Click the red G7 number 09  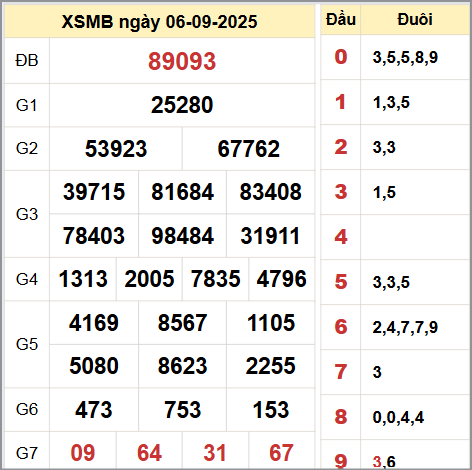[x=83, y=453]
